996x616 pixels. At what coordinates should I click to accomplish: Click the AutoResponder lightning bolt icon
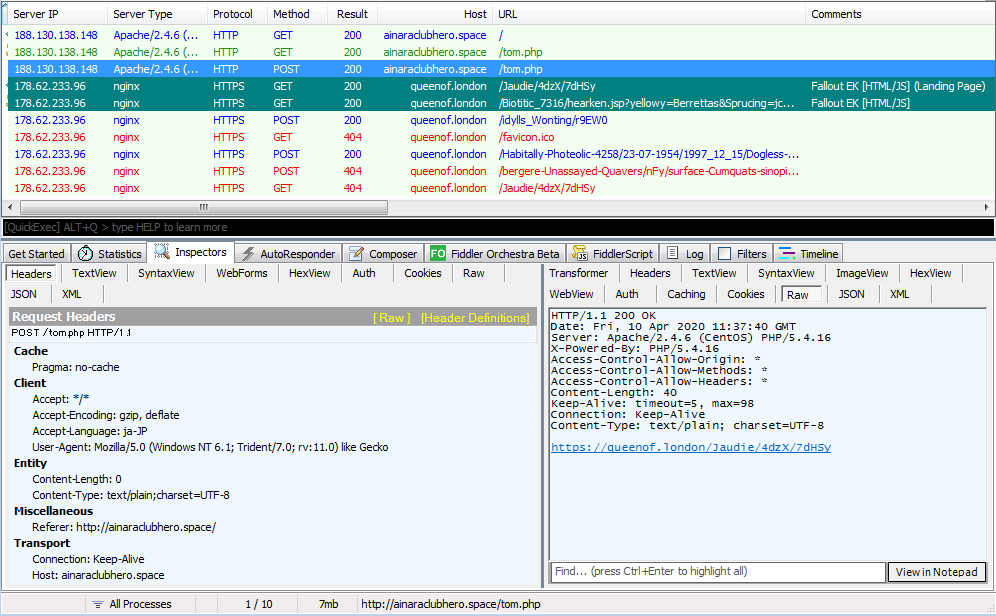(x=248, y=254)
